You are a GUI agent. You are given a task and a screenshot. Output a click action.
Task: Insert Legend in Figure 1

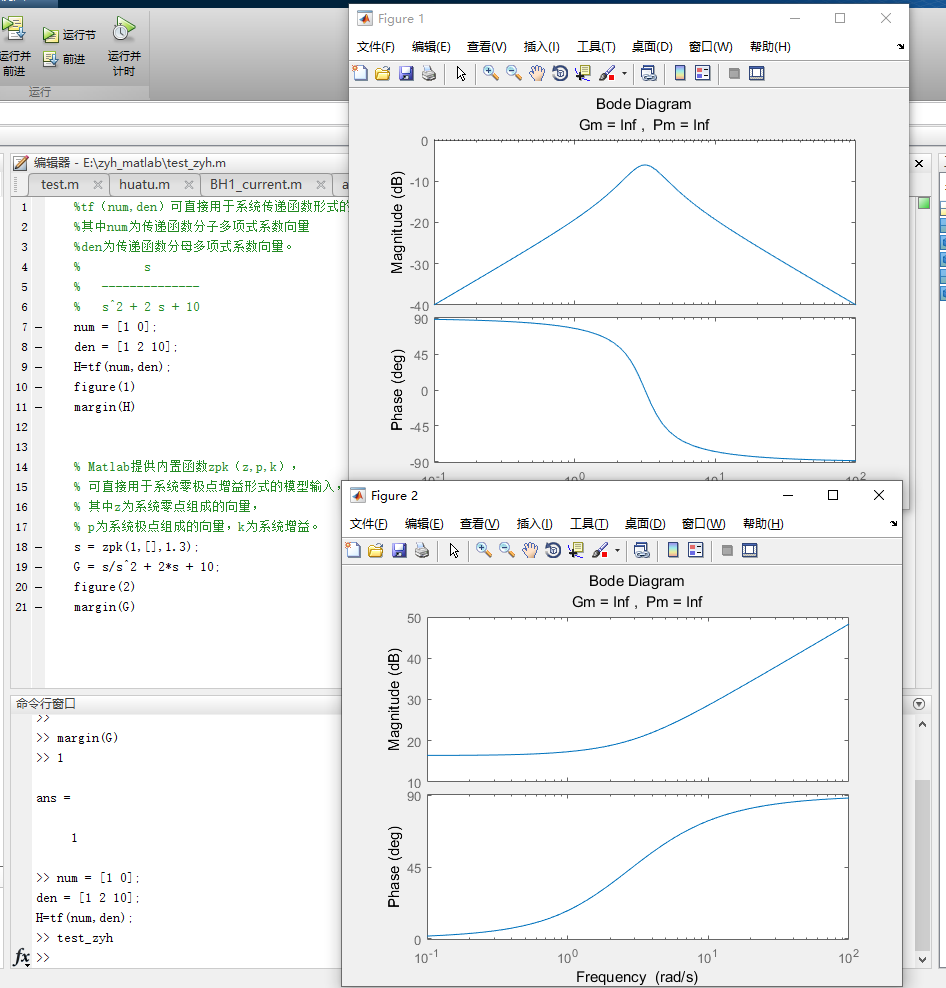pyautogui.click(x=703, y=74)
